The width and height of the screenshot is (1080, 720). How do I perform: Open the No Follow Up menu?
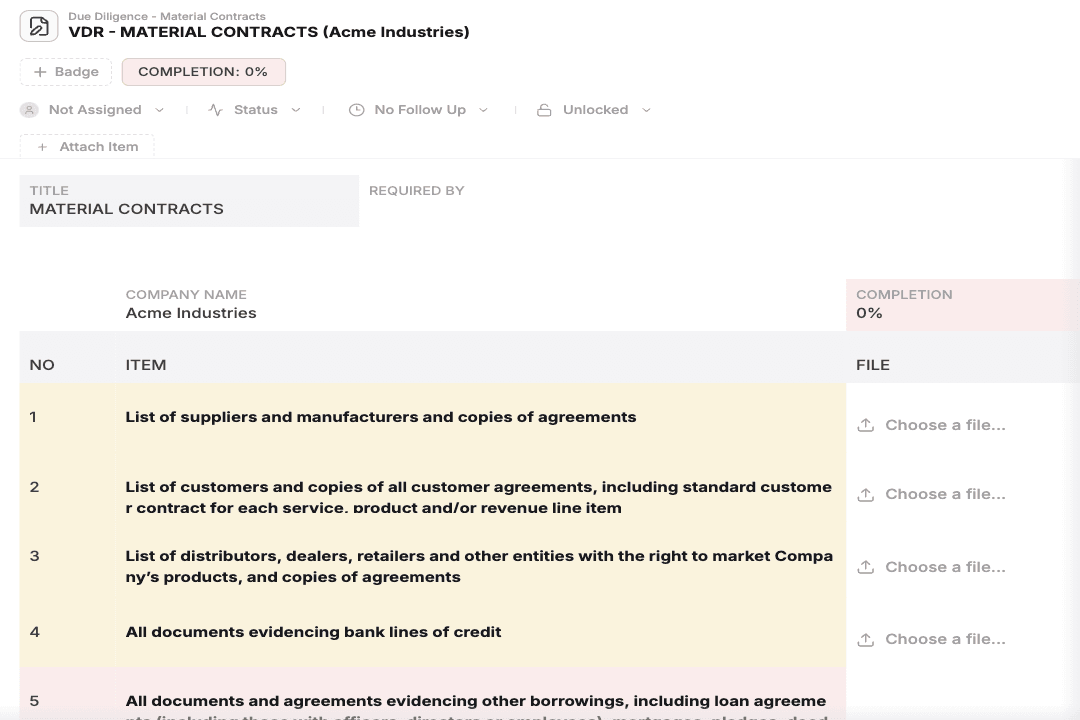click(418, 110)
